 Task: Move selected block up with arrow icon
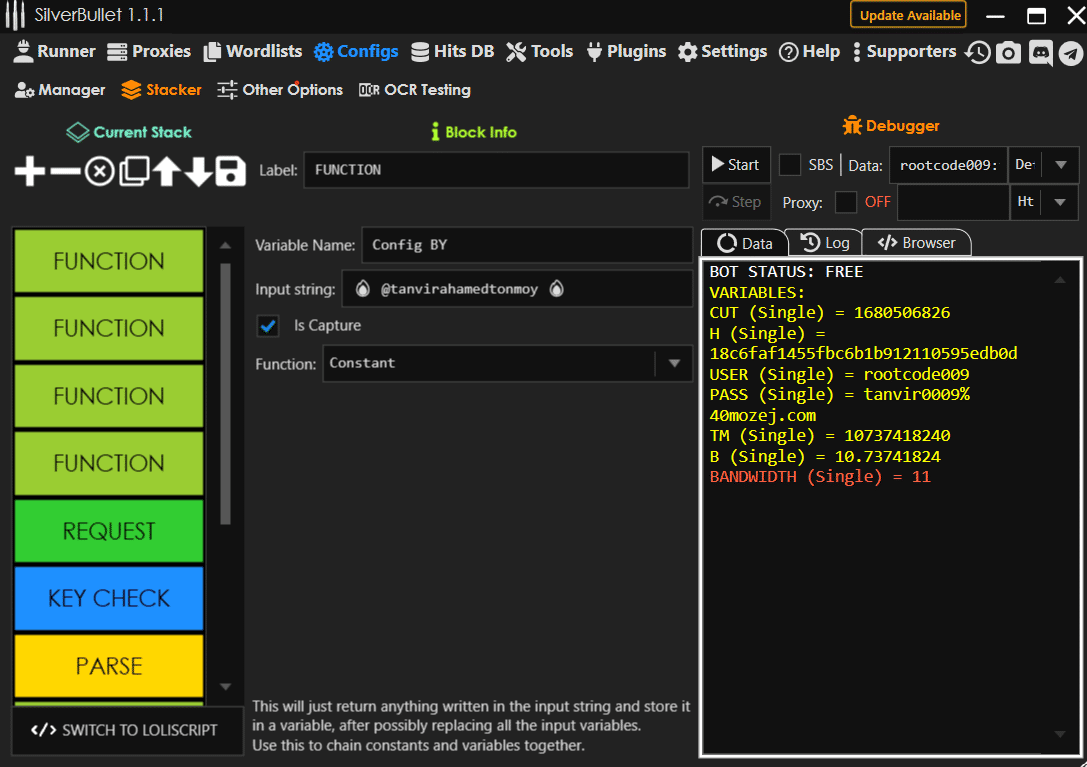[x=166, y=172]
